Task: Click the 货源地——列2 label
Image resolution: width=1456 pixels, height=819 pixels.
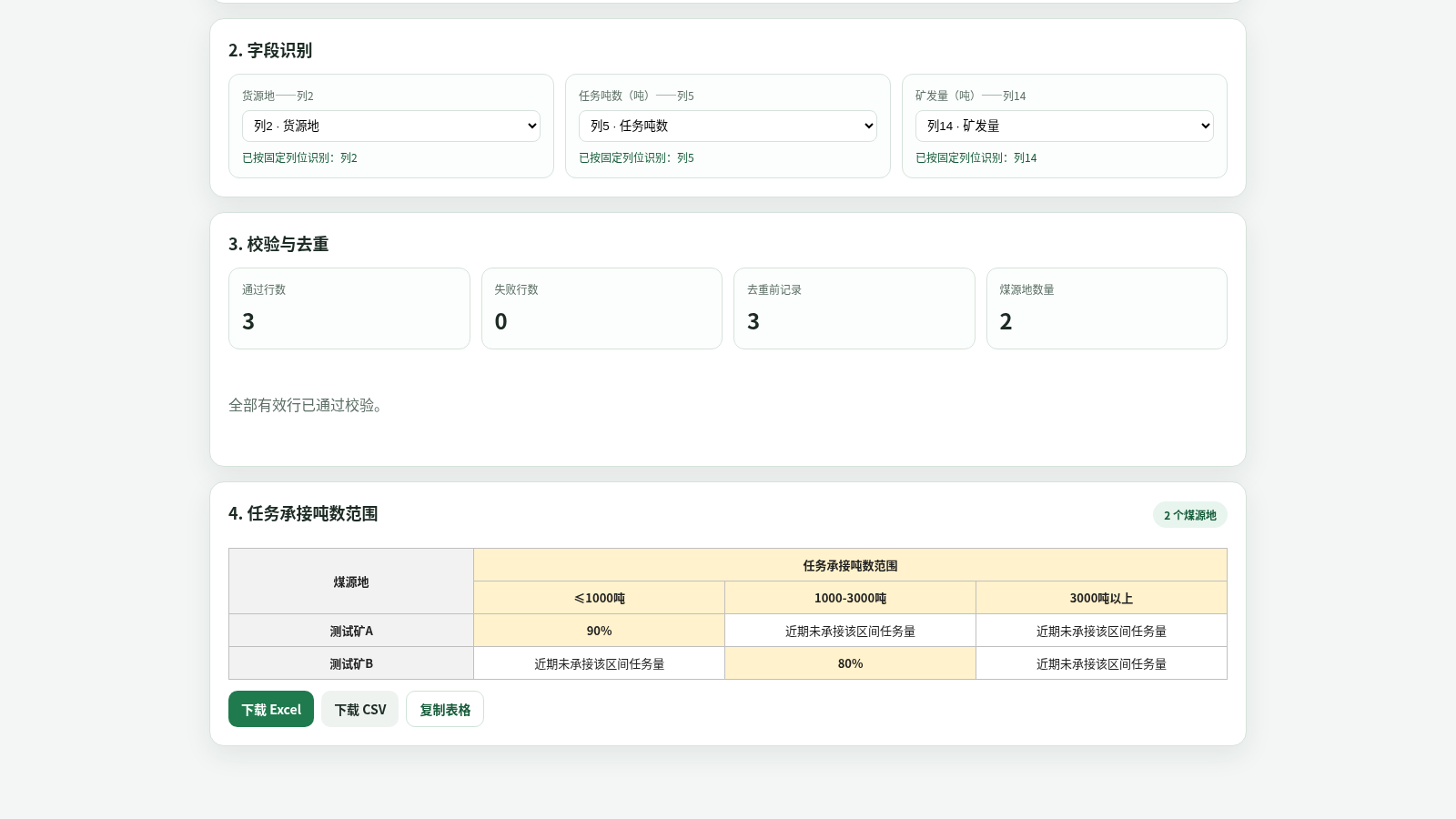Action: pyautogui.click(x=278, y=96)
